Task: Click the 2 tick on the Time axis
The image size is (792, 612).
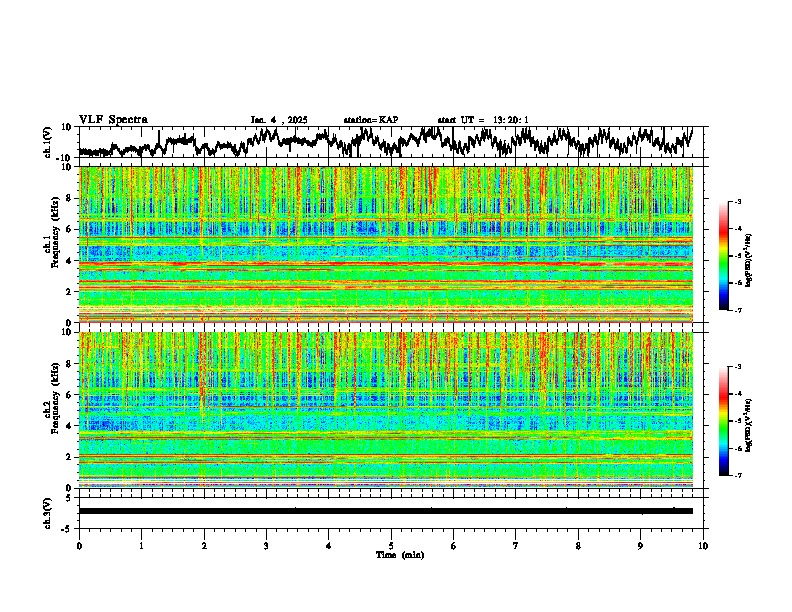Action: (x=204, y=546)
